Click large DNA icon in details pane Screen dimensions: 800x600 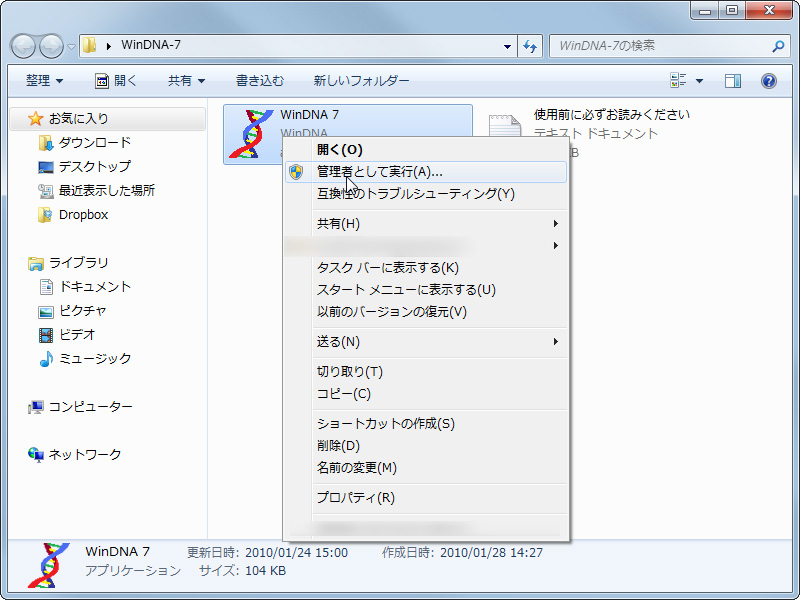[x=48, y=565]
